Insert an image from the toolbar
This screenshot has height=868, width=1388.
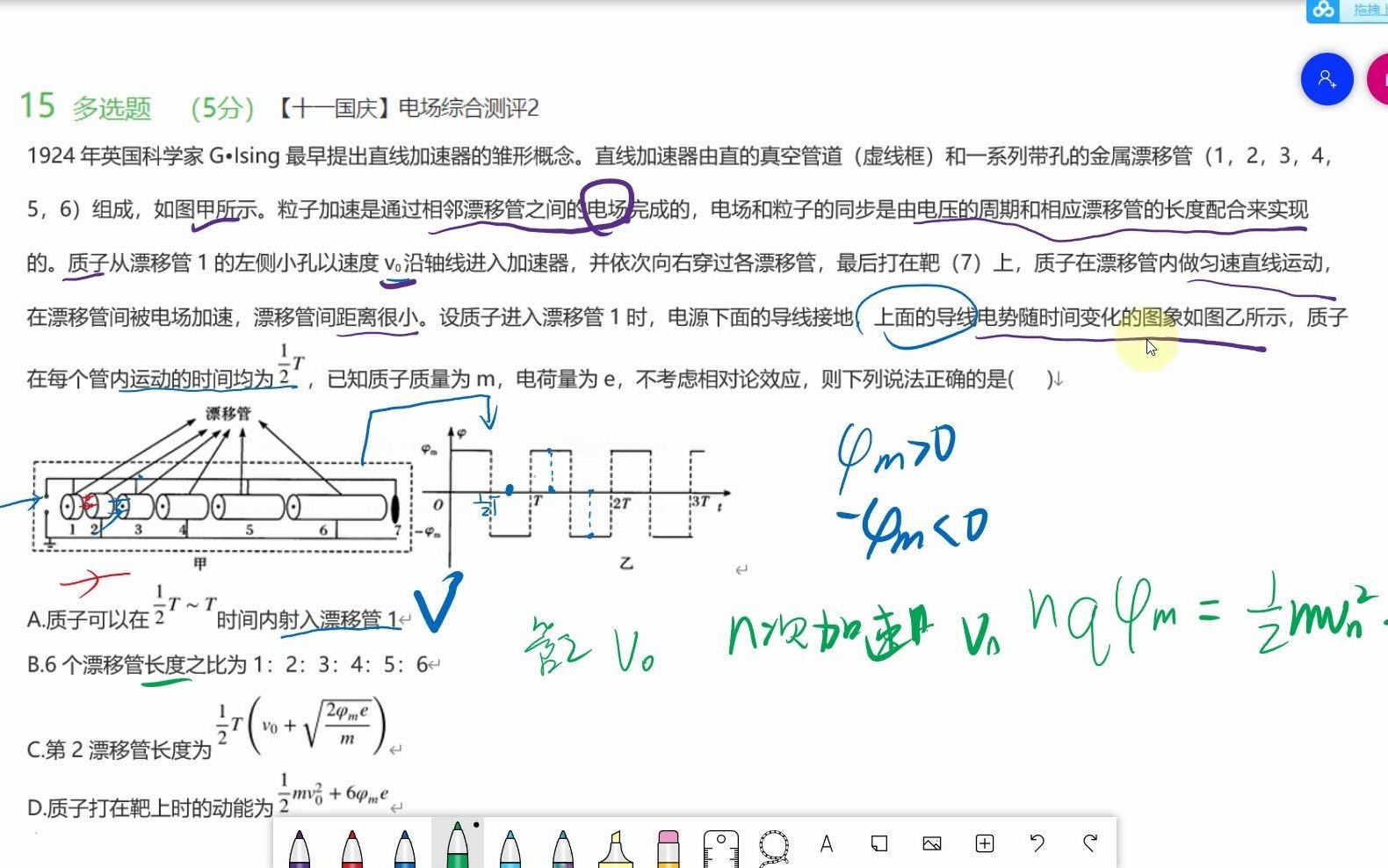(932, 844)
